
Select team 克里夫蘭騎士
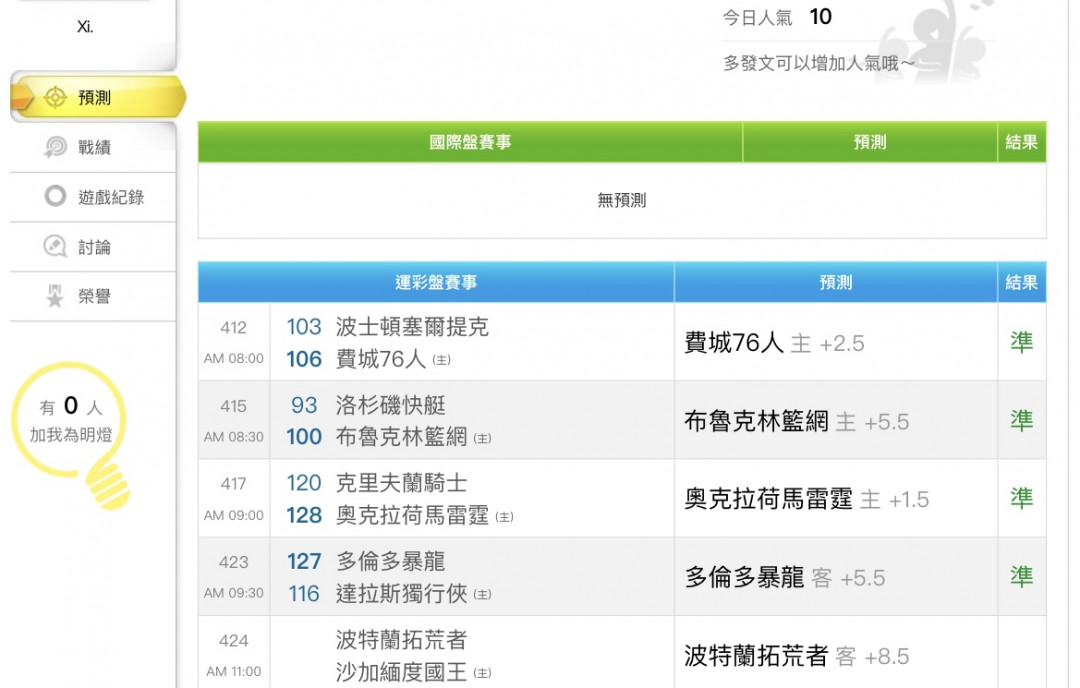[402, 483]
